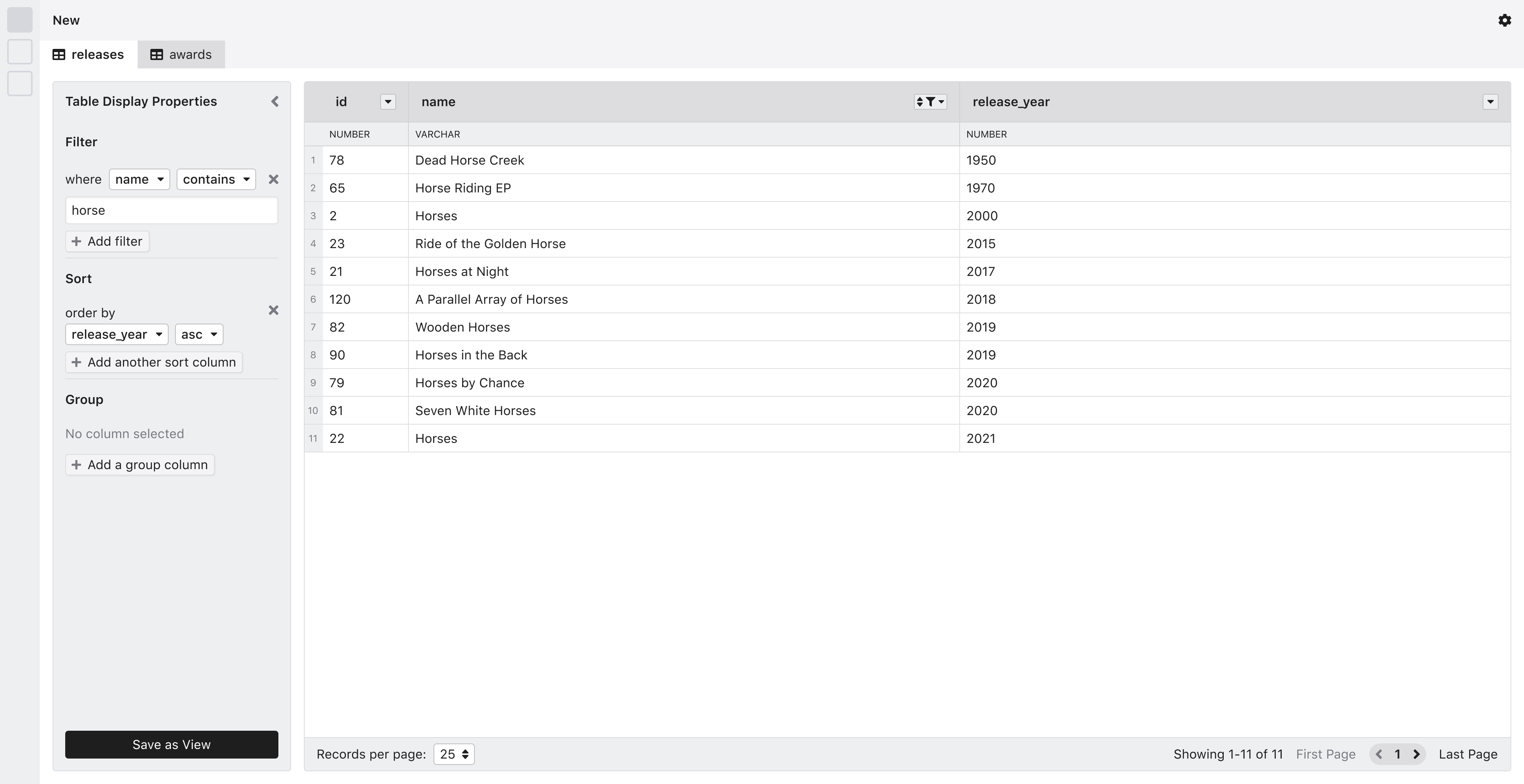The height and width of the screenshot is (784, 1524).
Task: Change the sort direction 'asc' dropdown
Action: (x=199, y=334)
